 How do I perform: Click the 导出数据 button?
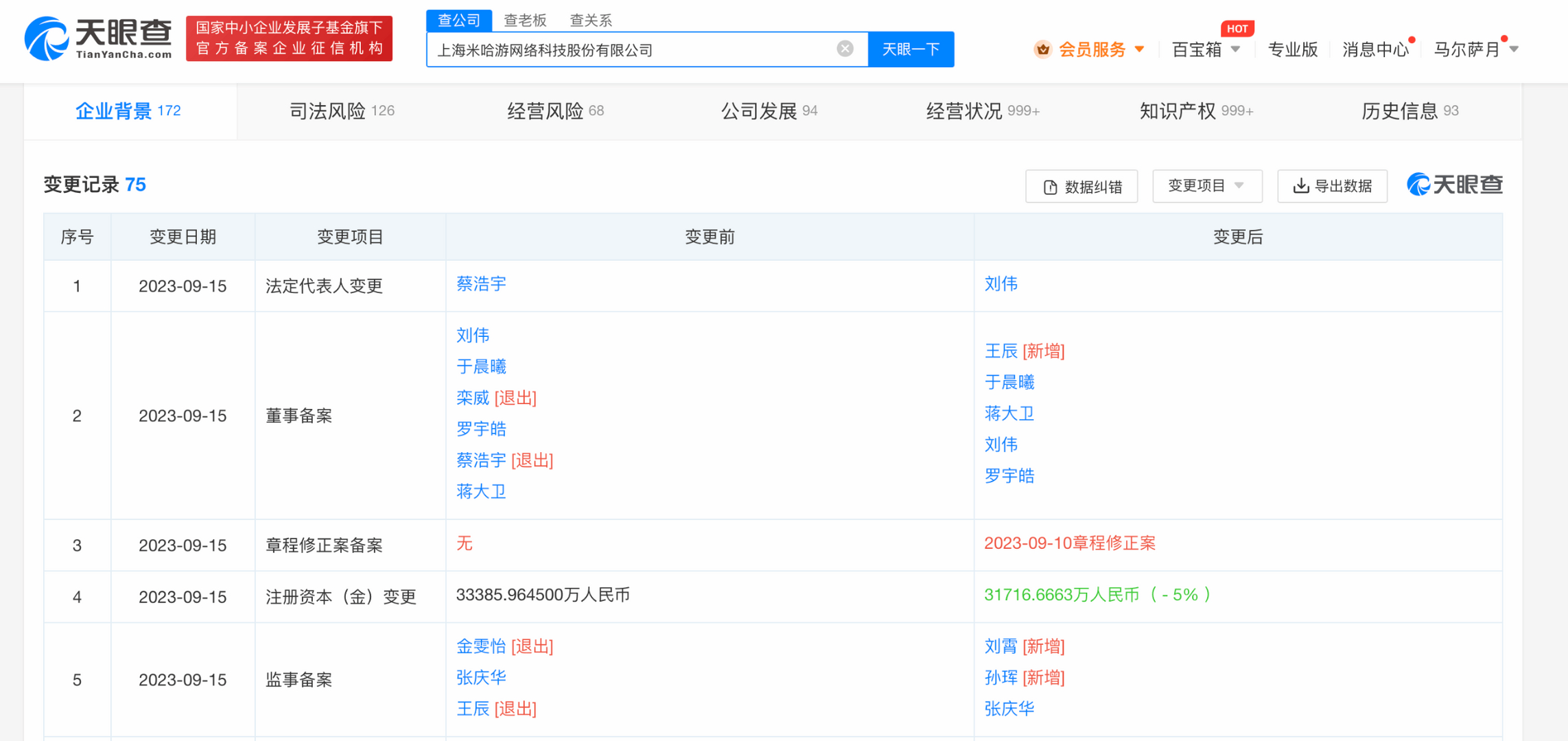click(x=1332, y=186)
